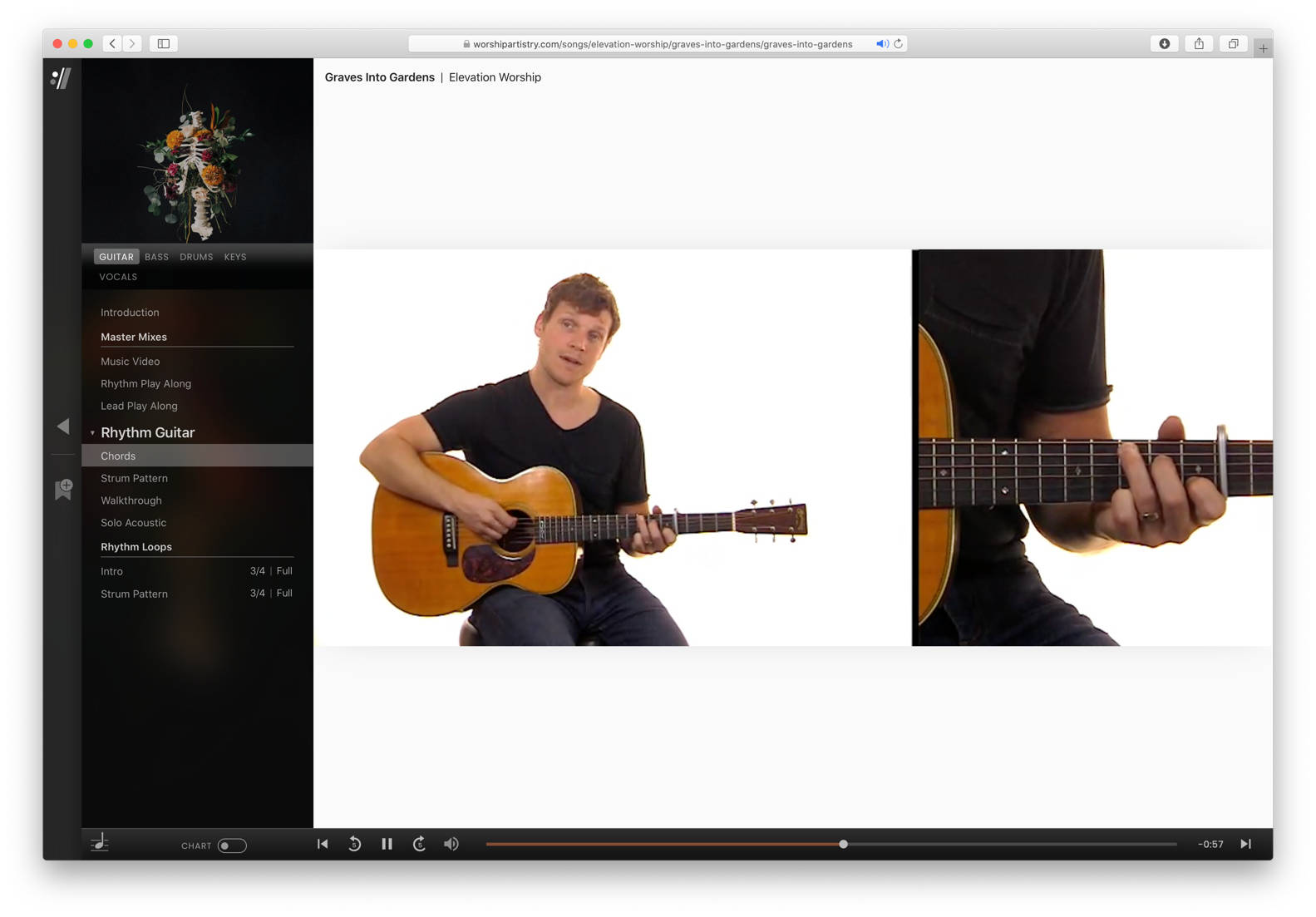1316x917 pixels.
Task: Mute the player volume
Action: click(451, 844)
